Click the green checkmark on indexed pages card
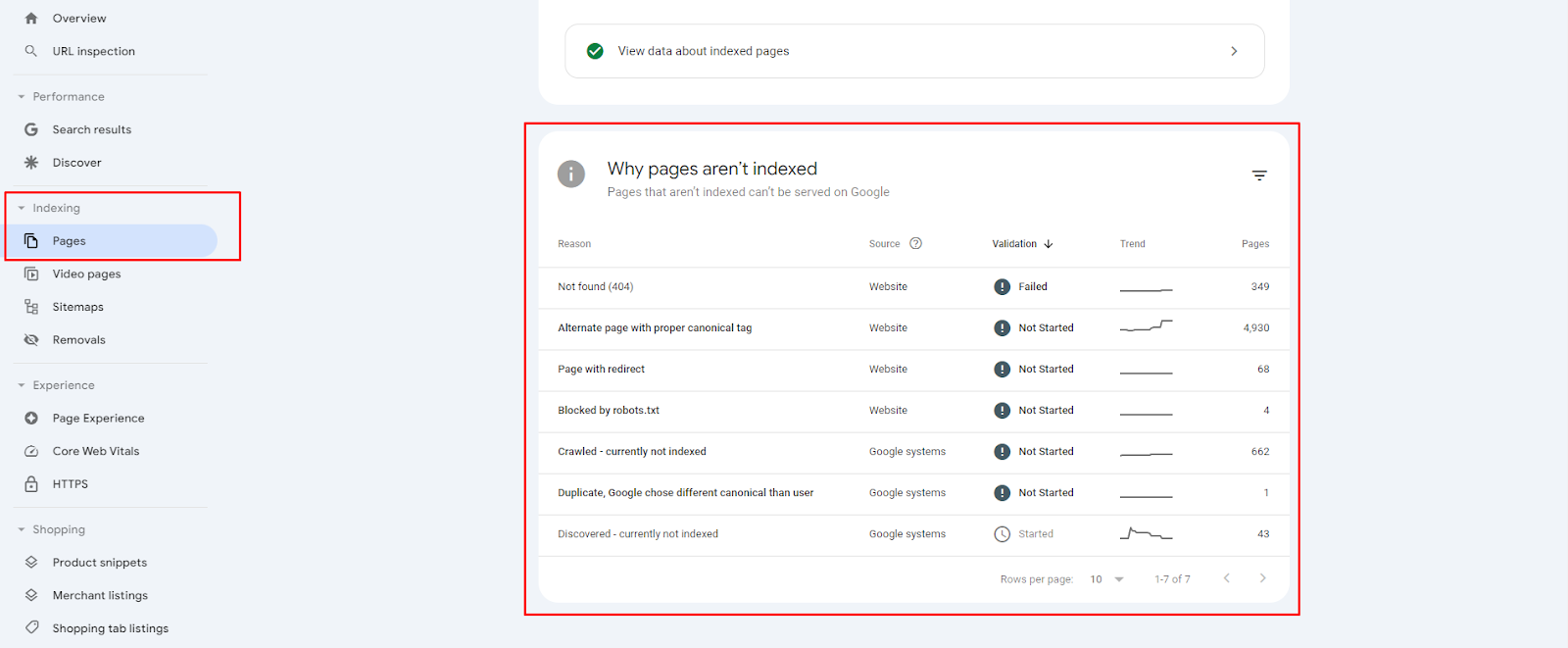This screenshot has height=648, width=1568. point(595,51)
